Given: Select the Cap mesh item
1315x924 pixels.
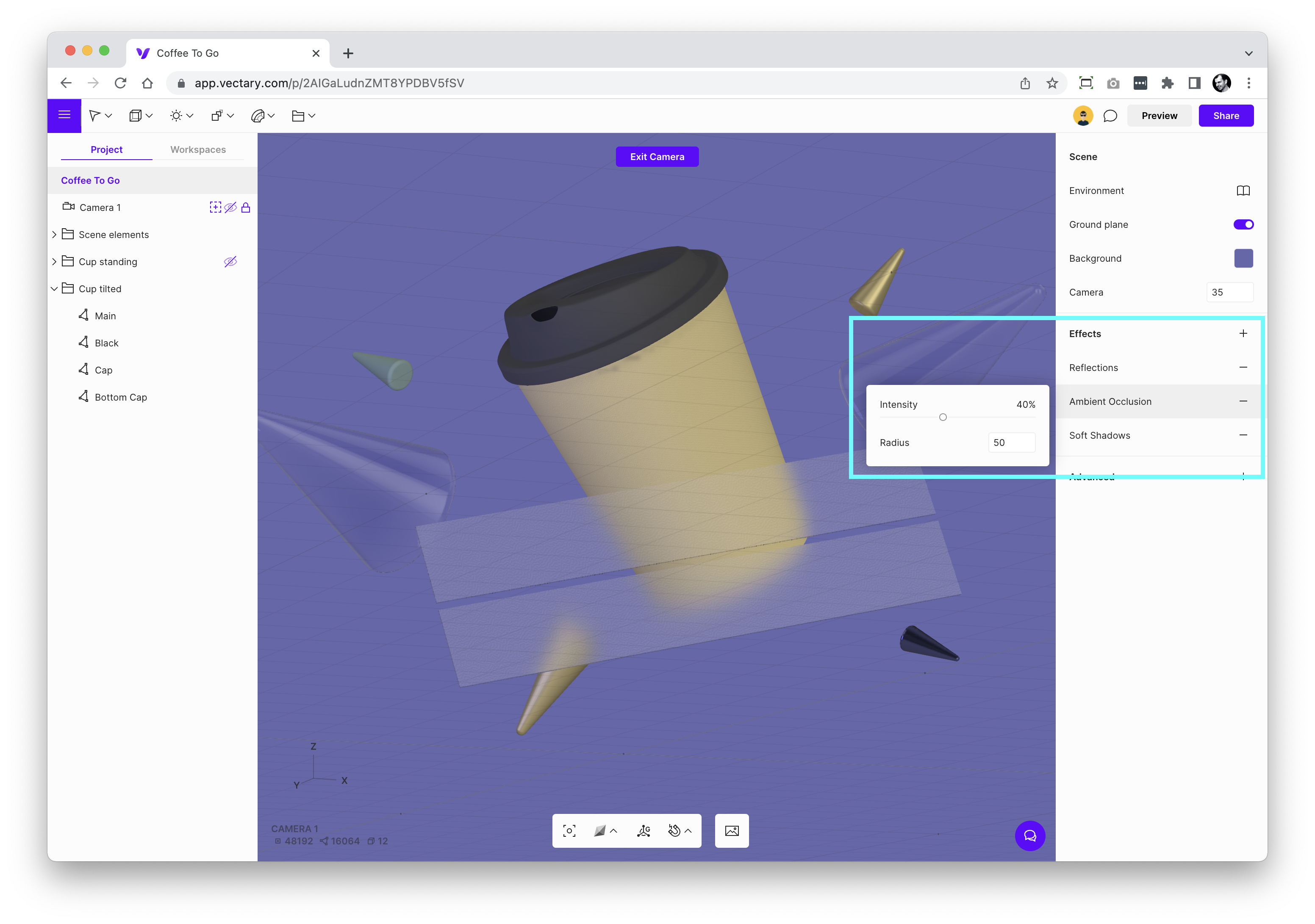Looking at the screenshot, I should click(153, 370).
